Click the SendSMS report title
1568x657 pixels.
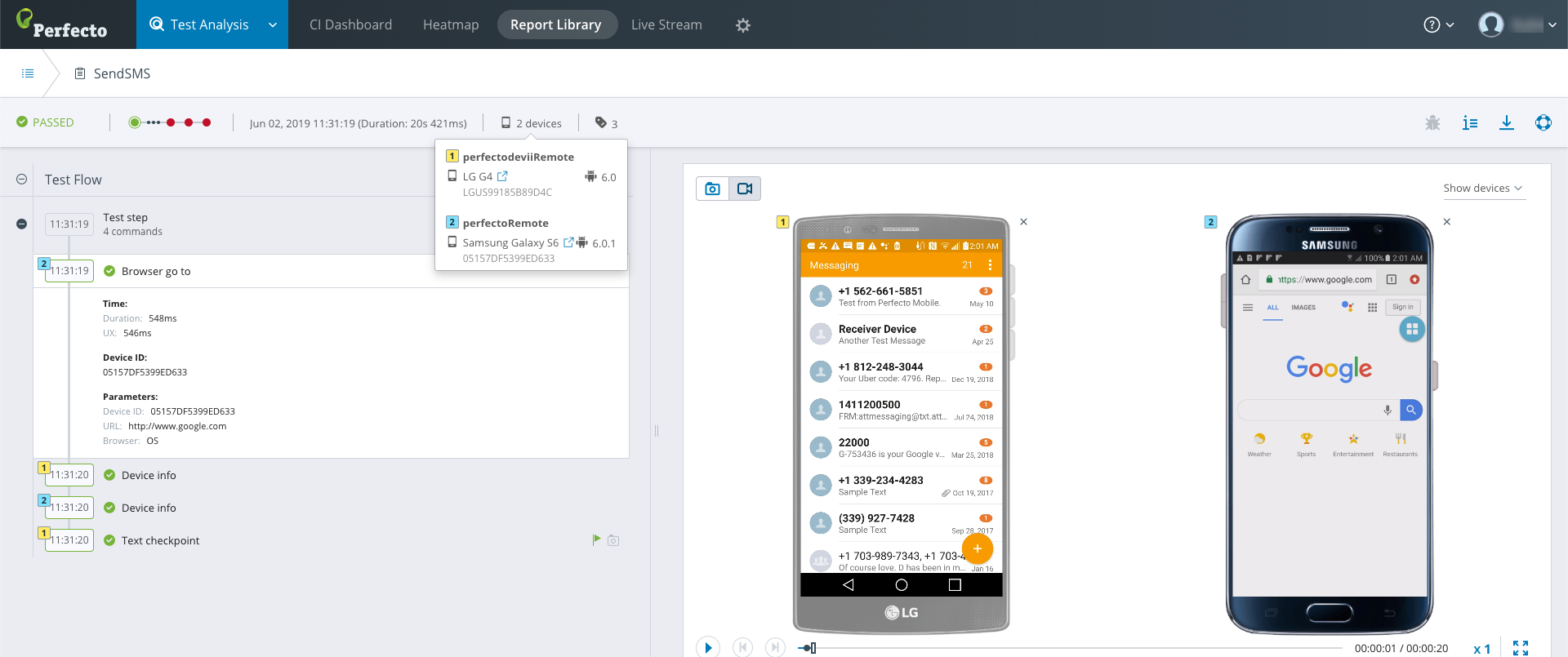coord(122,73)
